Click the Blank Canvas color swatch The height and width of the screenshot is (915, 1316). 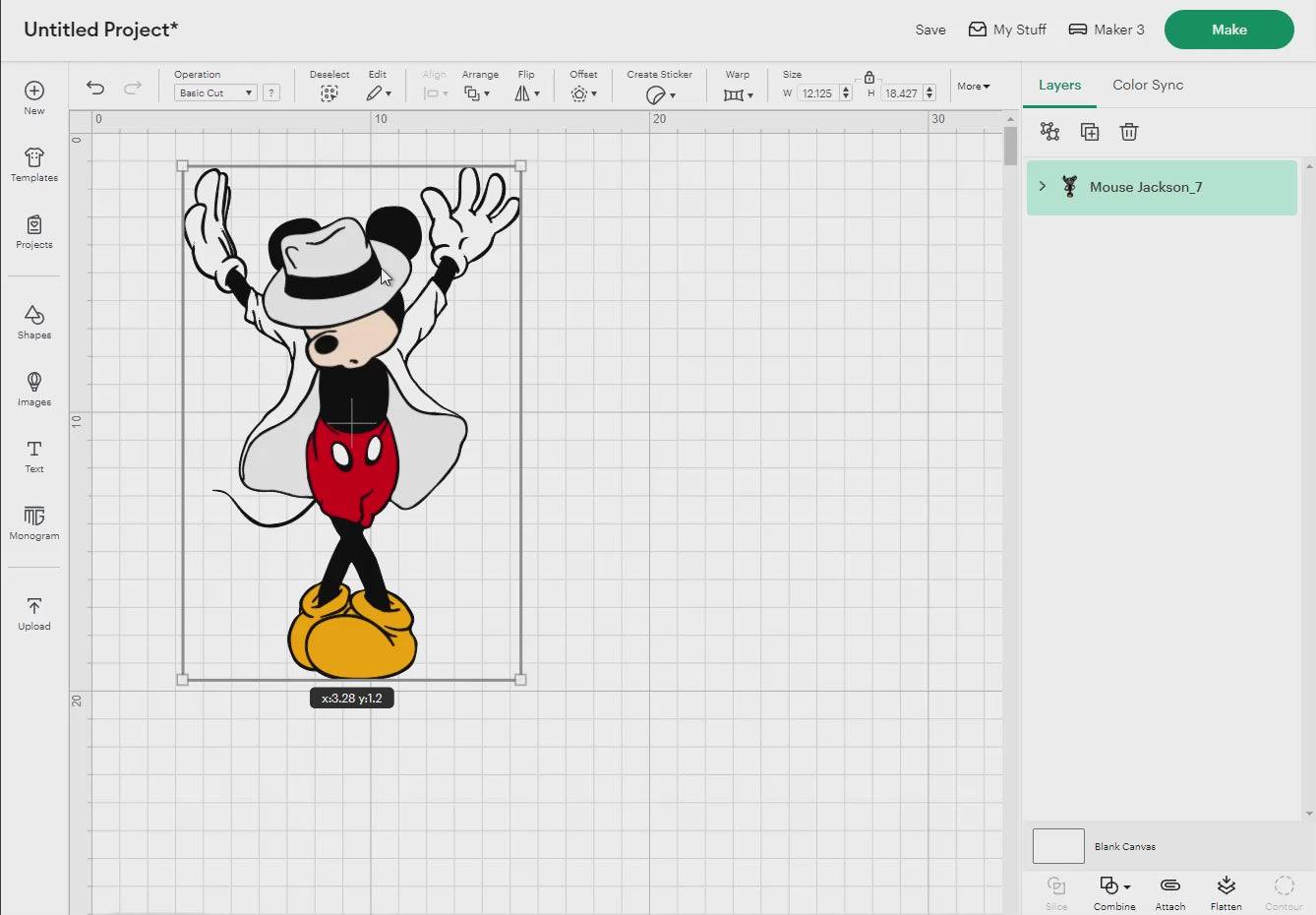pos(1058,846)
